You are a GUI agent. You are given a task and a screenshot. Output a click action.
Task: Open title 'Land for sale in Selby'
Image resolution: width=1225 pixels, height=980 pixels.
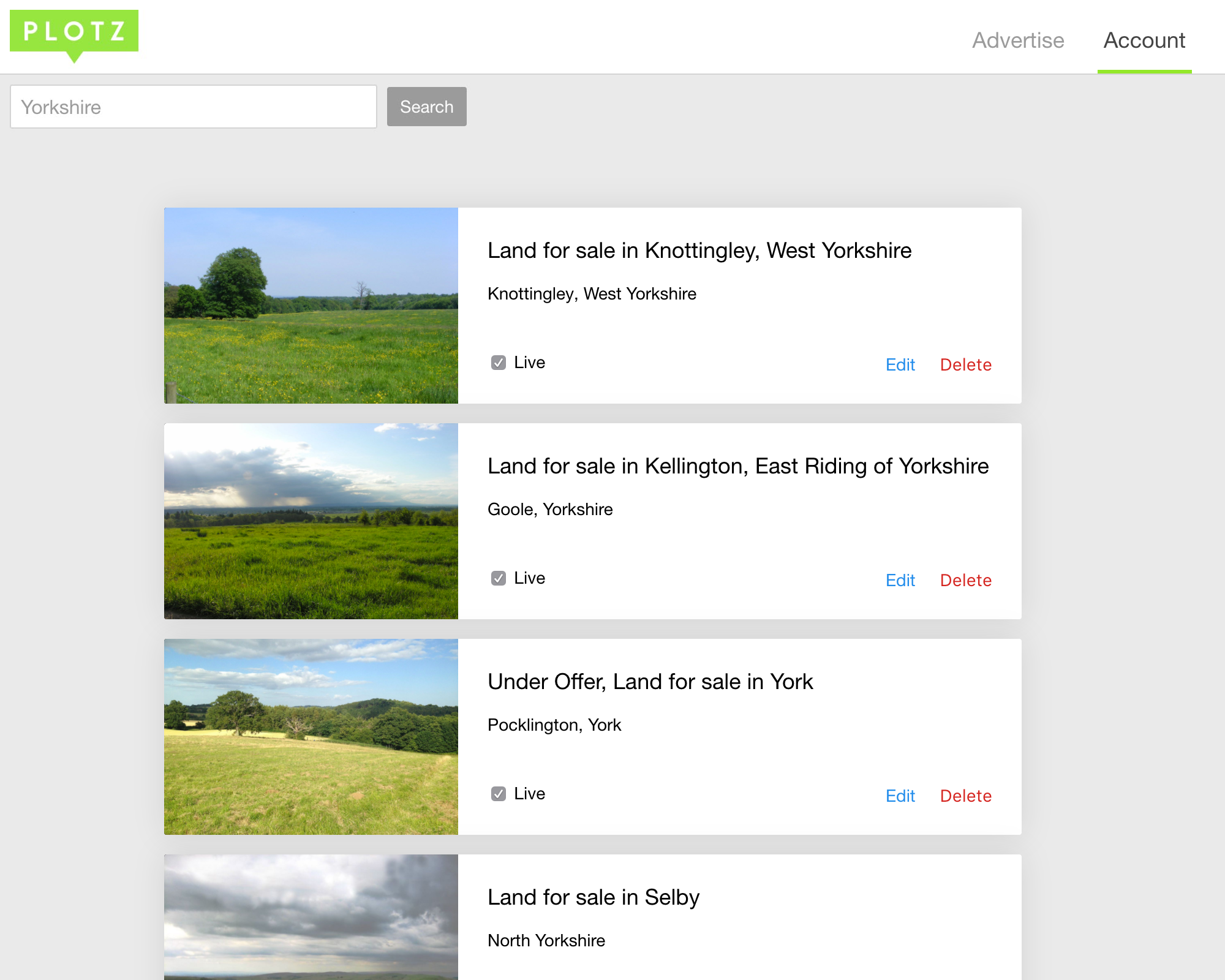593,897
